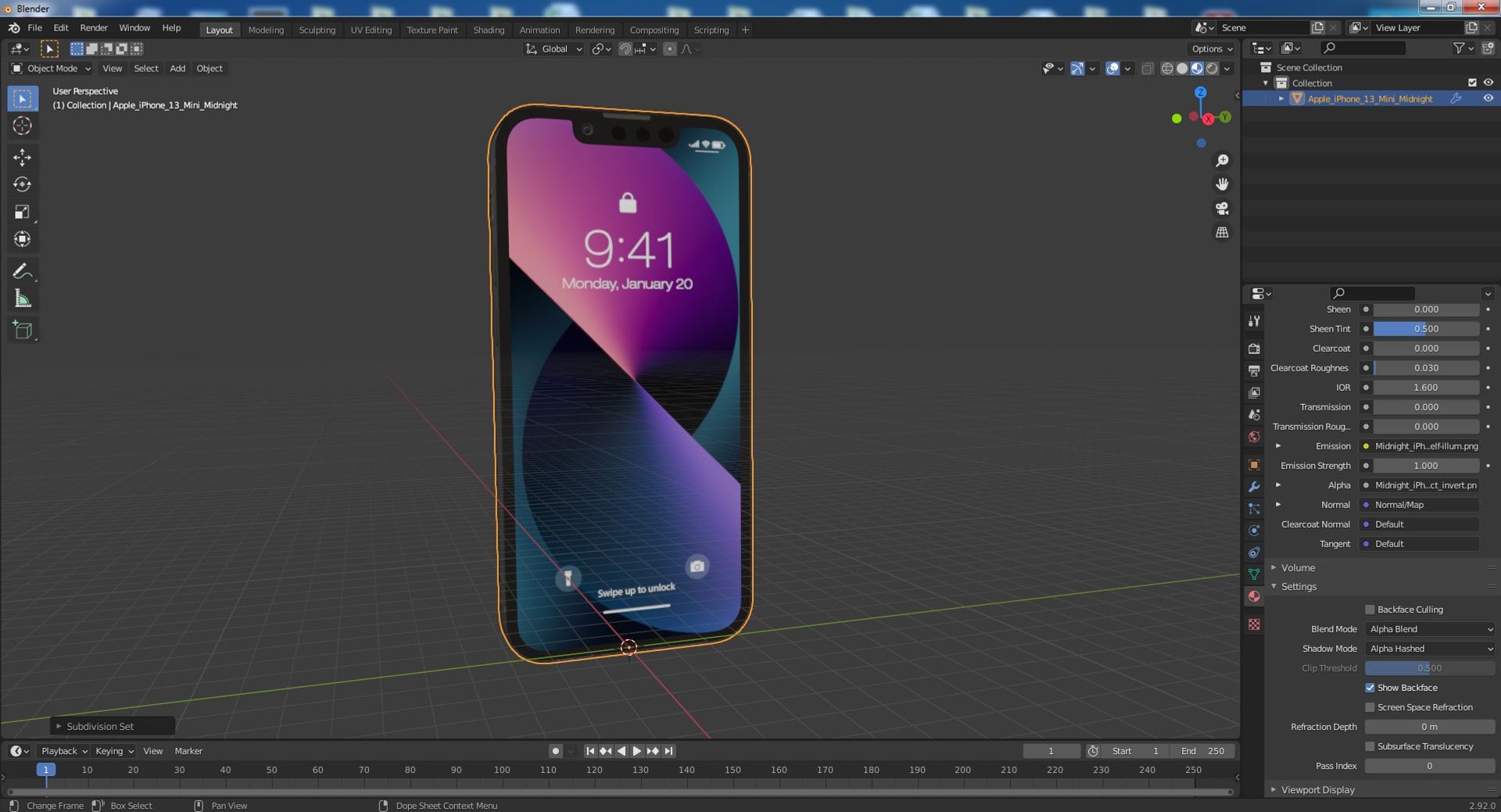Toggle Collection exclude checkbox in outliner
The height and width of the screenshot is (812, 1501).
point(1472,83)
